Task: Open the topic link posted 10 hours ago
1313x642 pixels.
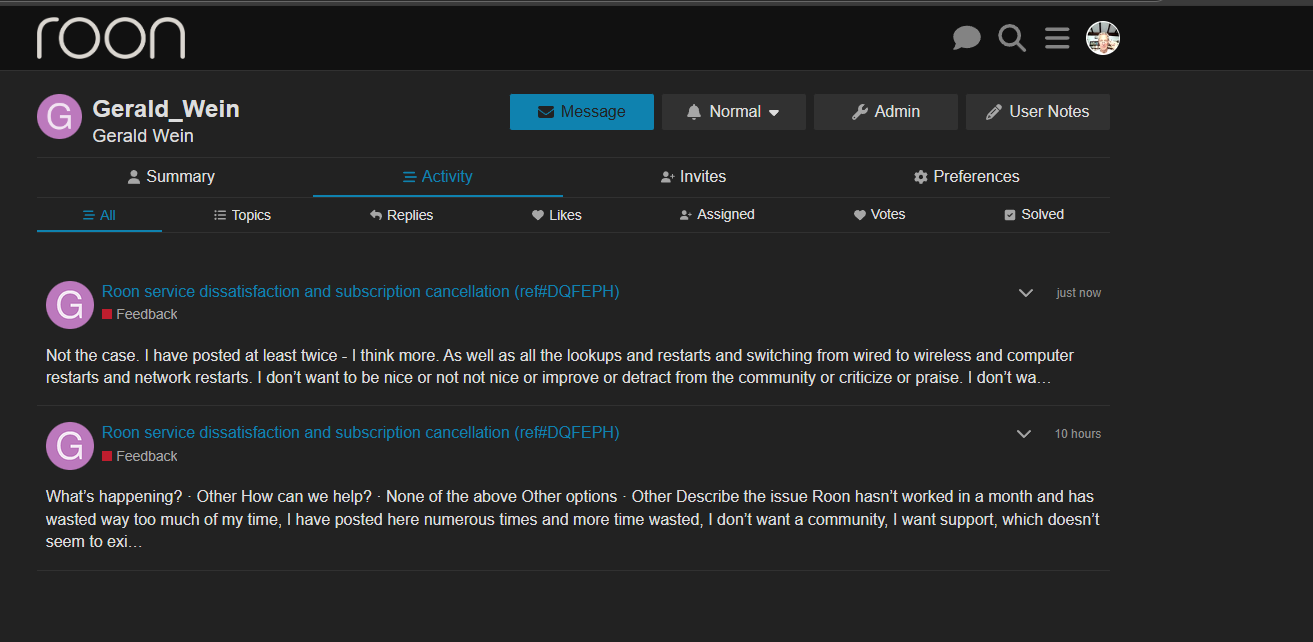Action: 361,433
